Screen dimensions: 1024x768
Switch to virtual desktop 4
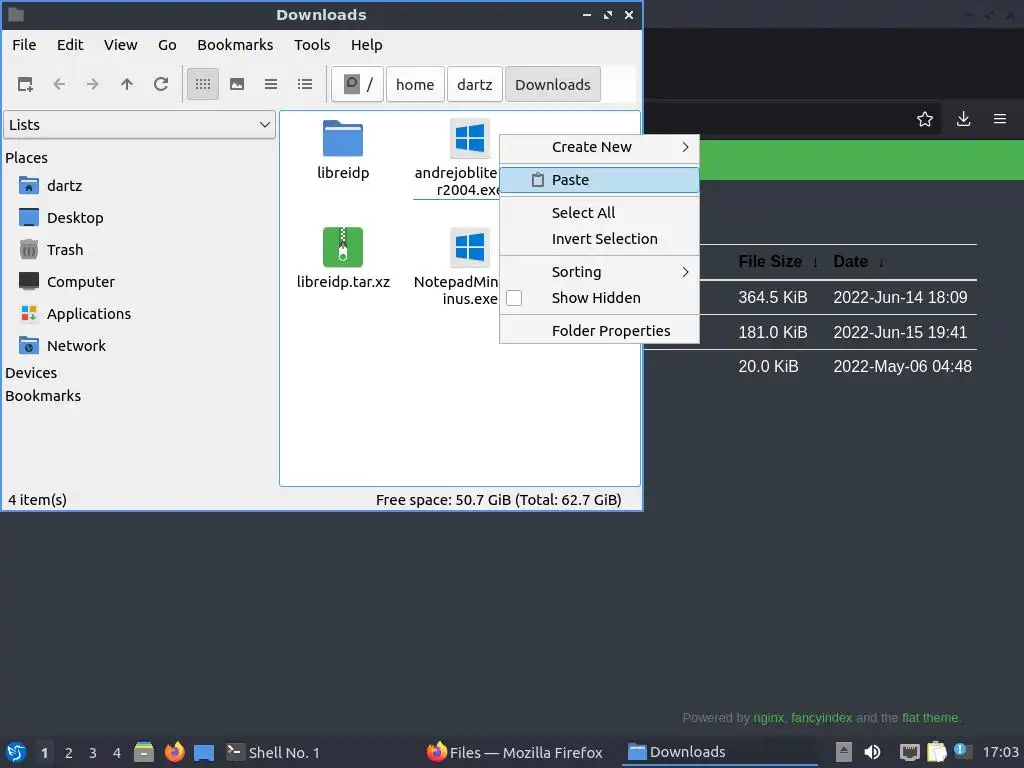(x=117, y=753)
